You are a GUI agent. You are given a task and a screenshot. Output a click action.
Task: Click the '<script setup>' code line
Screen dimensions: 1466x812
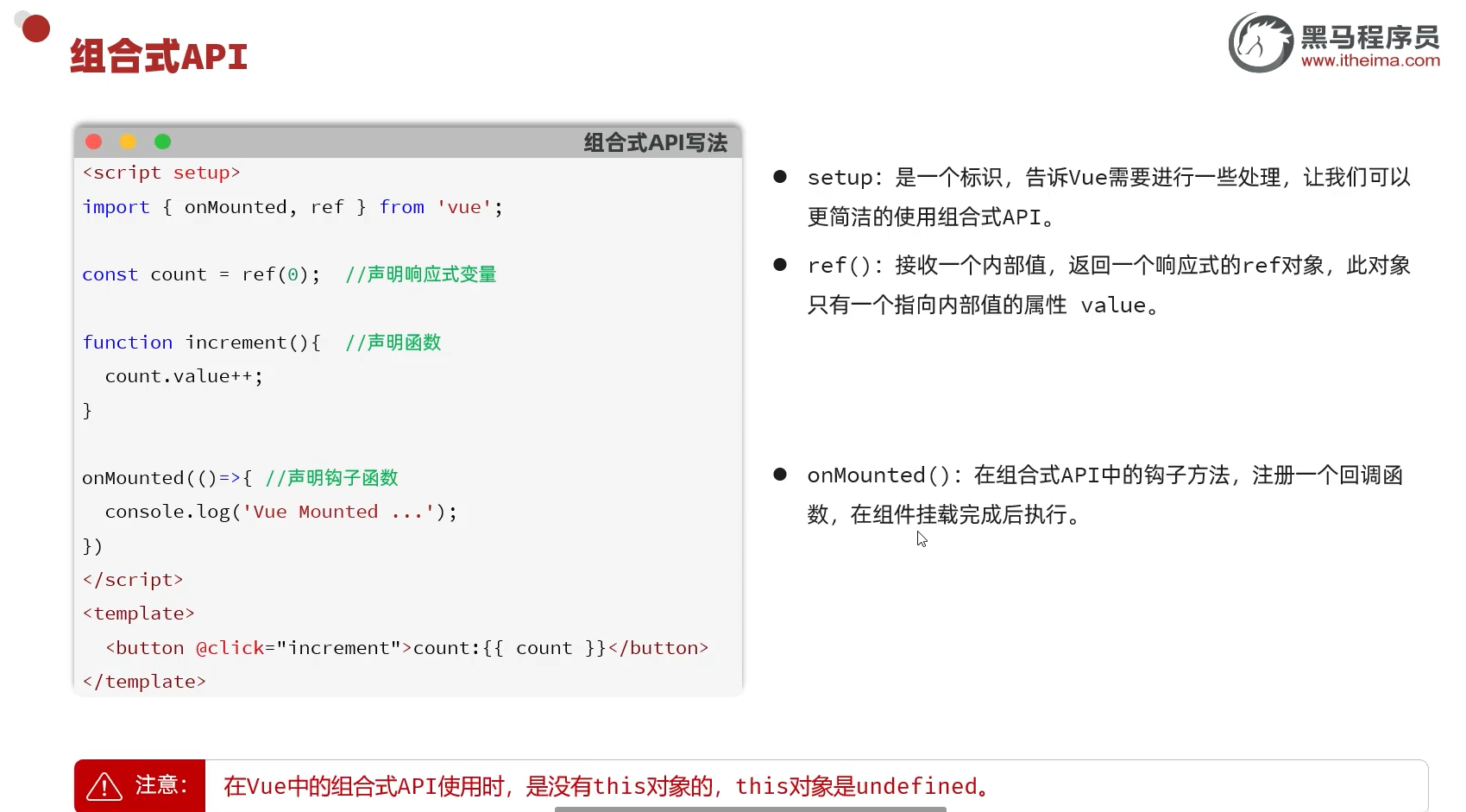pos(161,173)
